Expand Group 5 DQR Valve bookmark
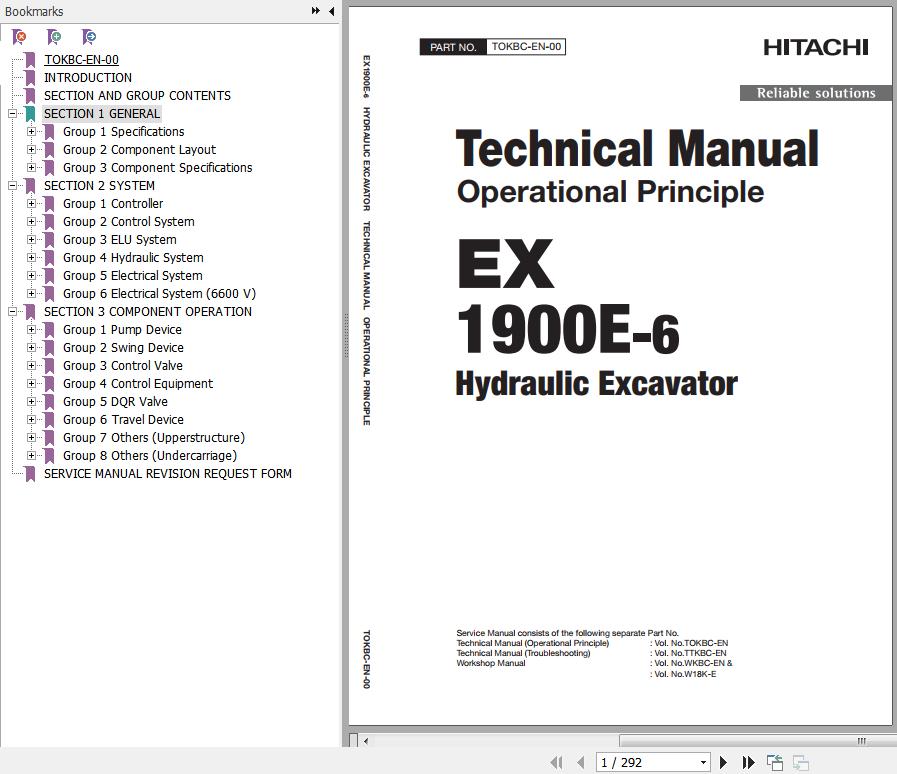The image size is (897, 774). [31, 402]
